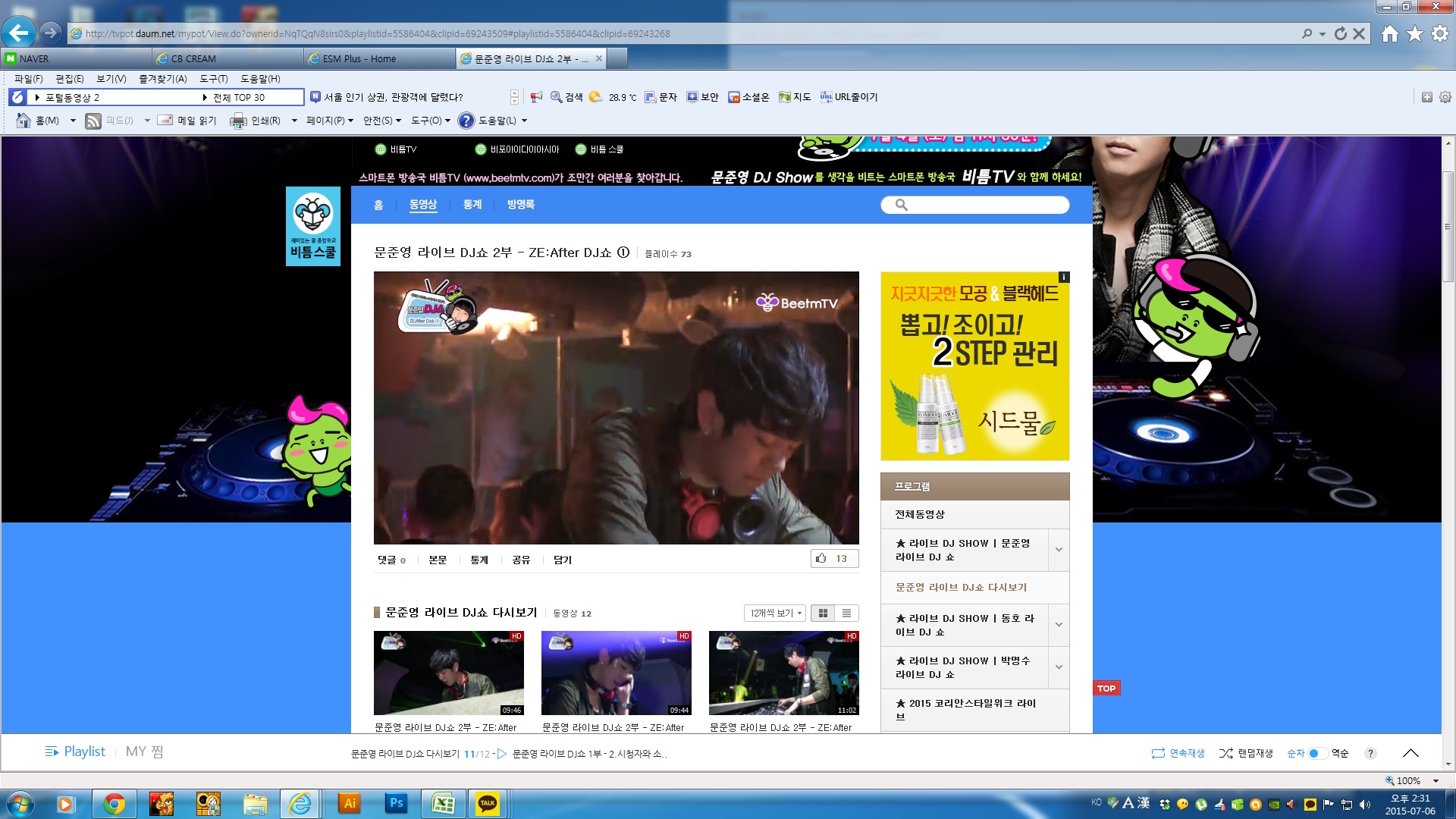Open Chrome from the taskbar
The width and height of the screenshot is (1456, 819).
tap(114, 804)
